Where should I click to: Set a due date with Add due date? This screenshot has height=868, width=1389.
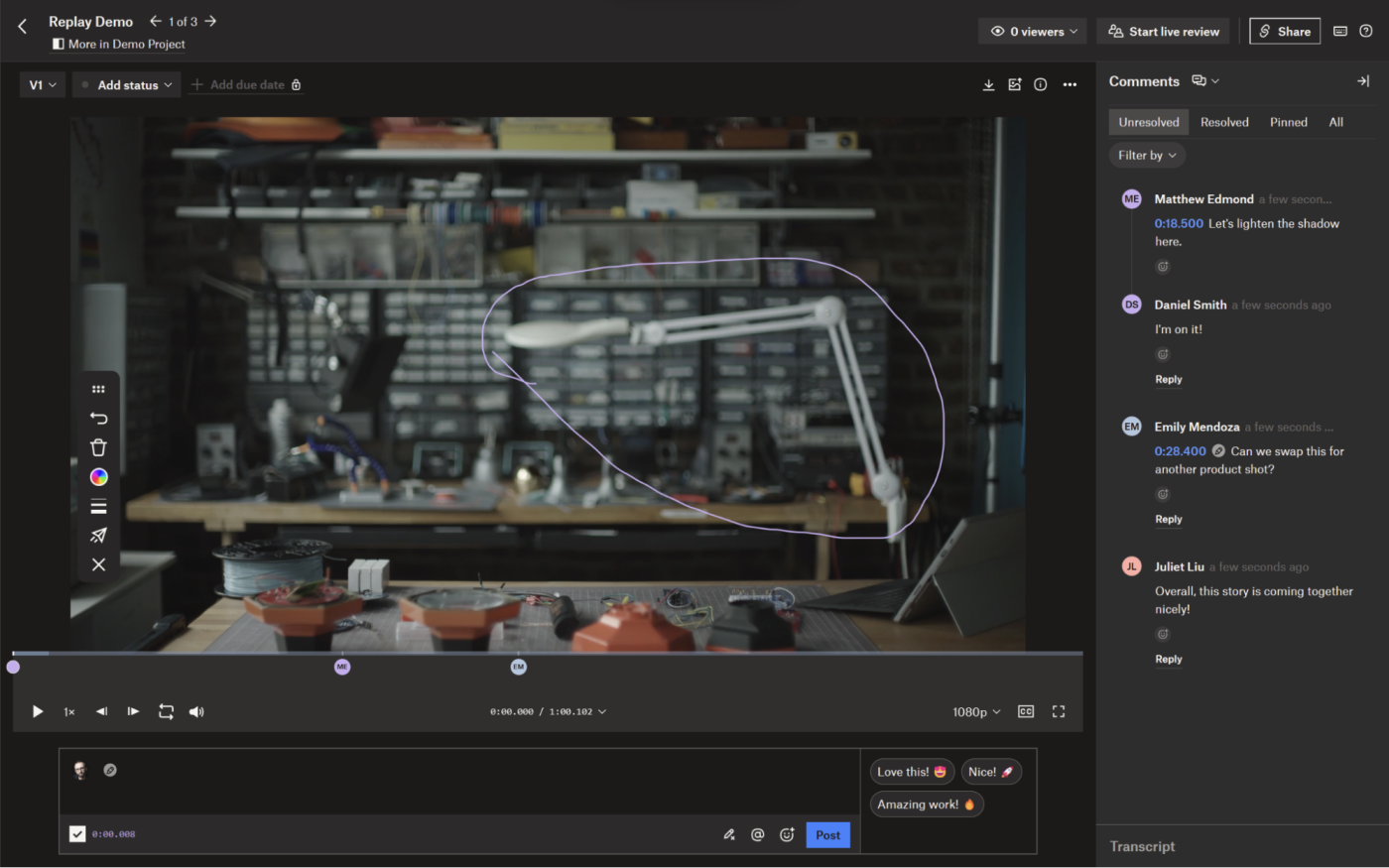point(247,85)
